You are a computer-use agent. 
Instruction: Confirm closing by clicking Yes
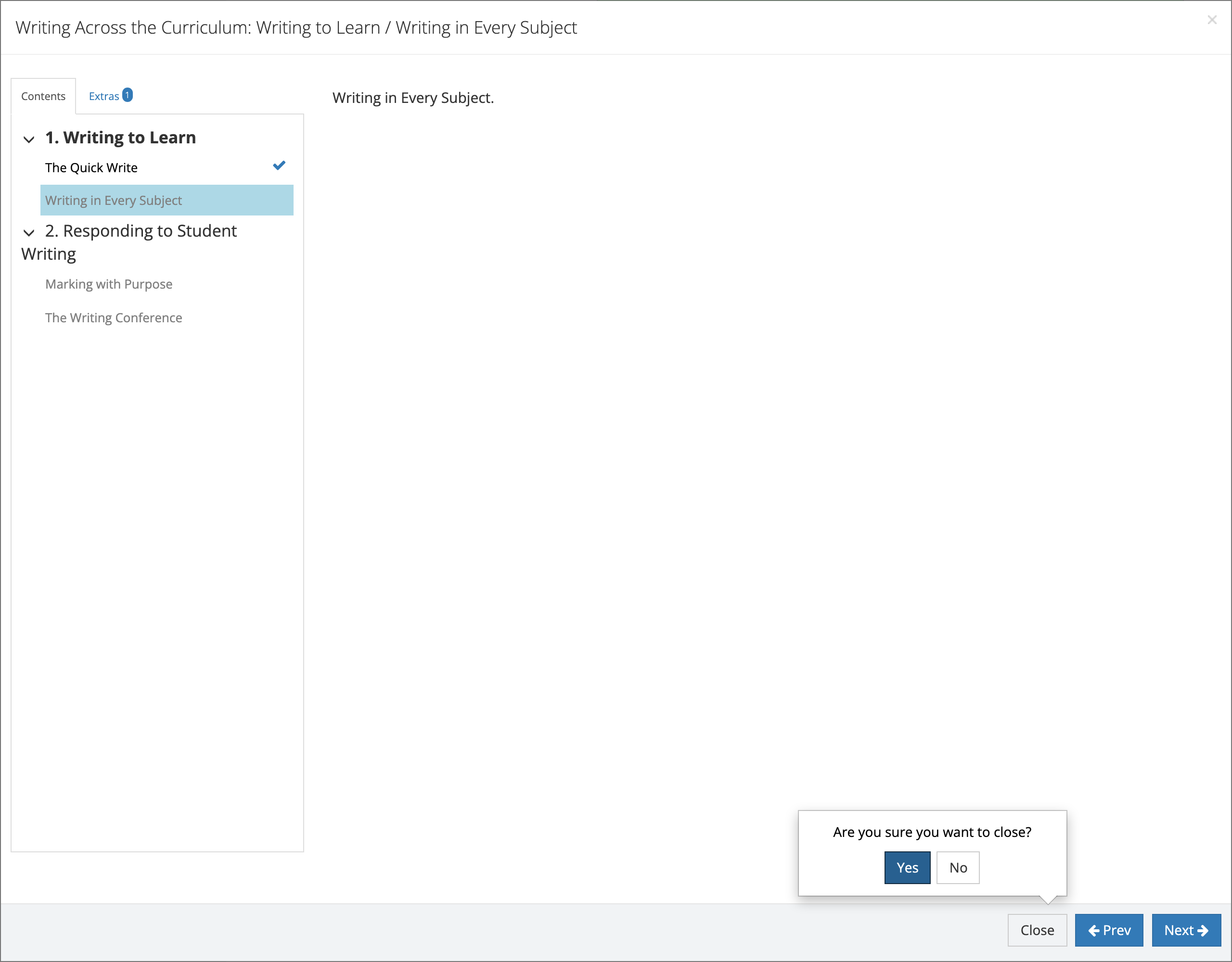click(x=907, y=867)
